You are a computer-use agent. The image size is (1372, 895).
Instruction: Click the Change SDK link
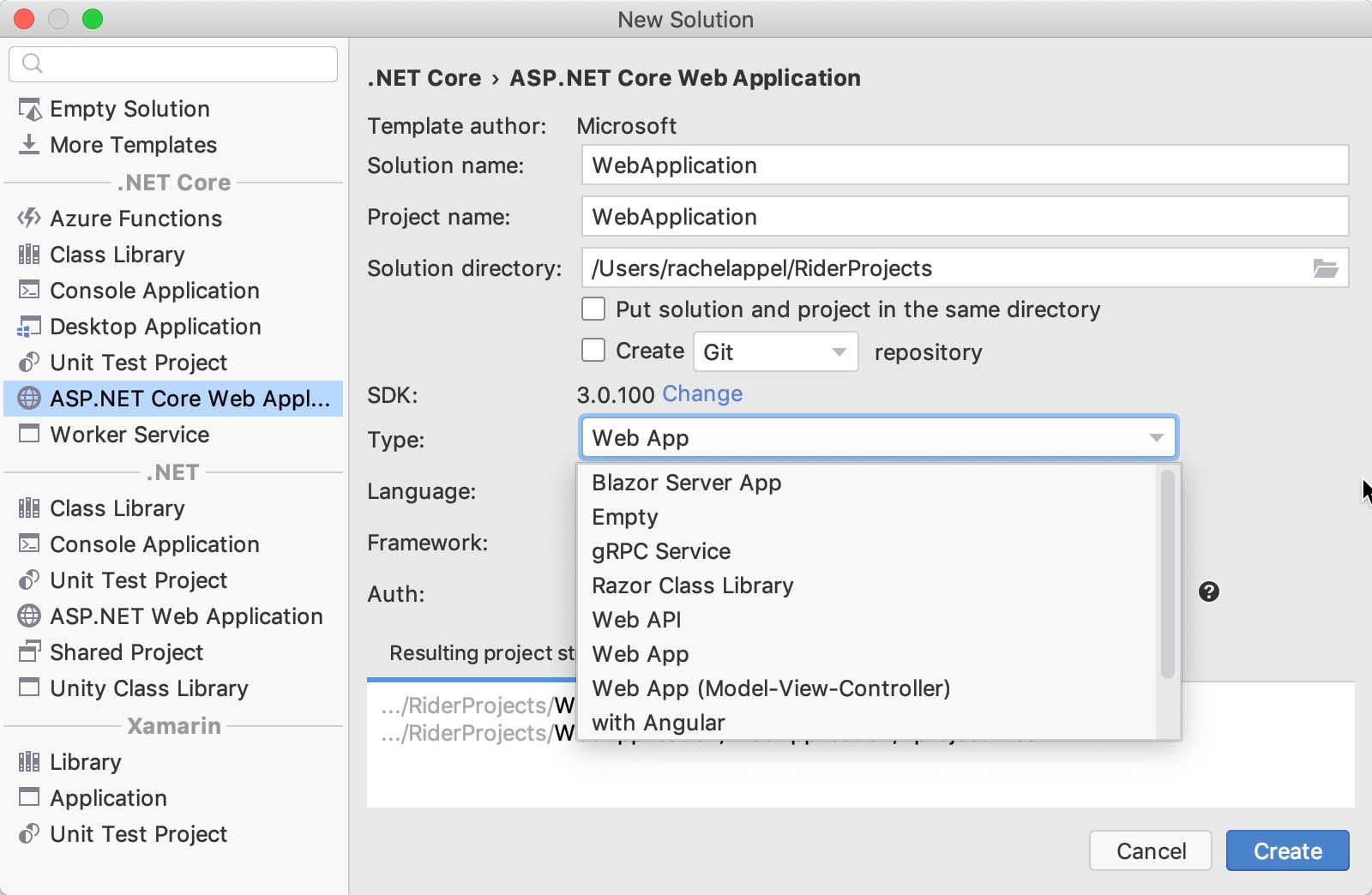coord(702,393)
